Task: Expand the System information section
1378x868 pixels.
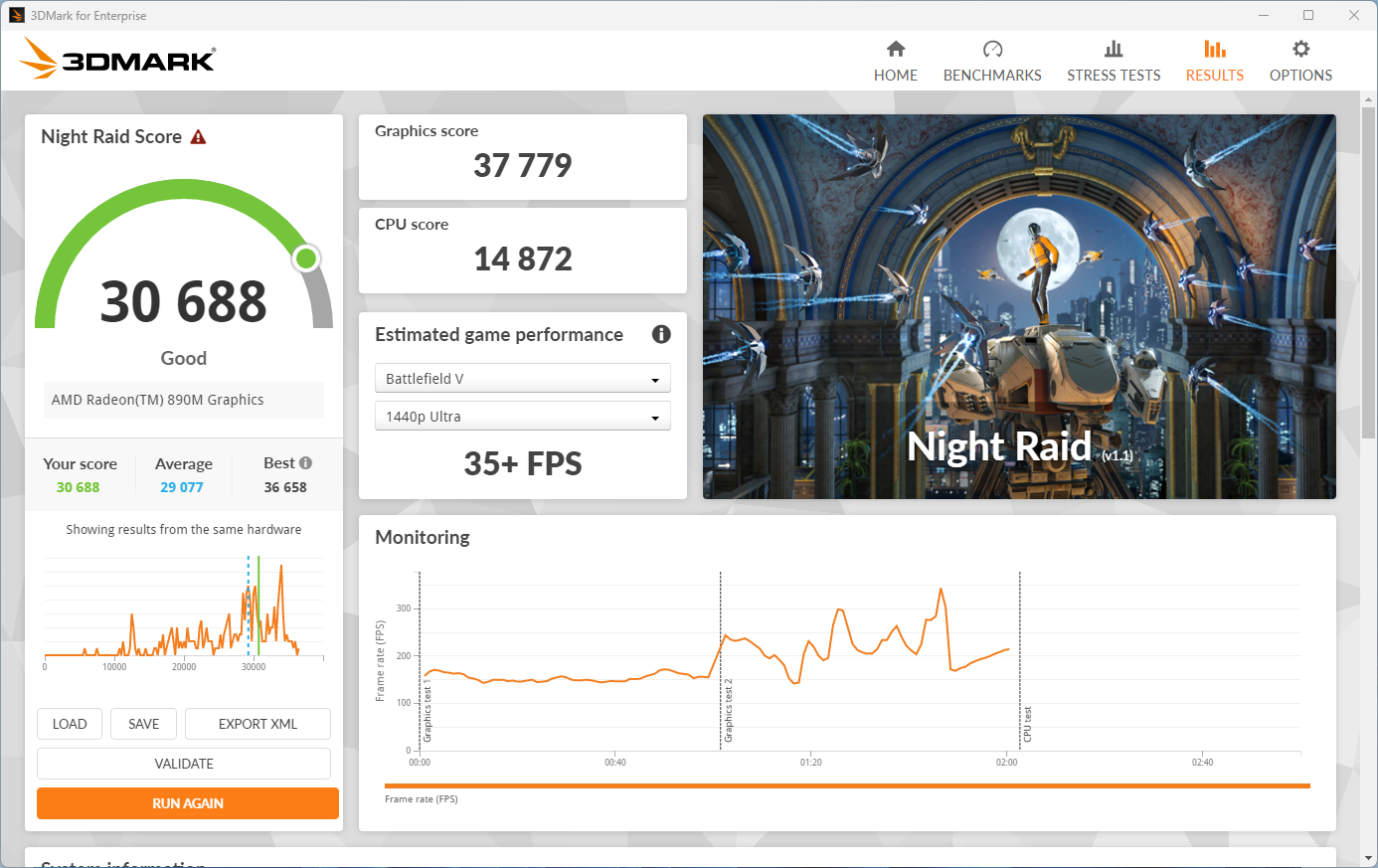Action: coord(122,862)
